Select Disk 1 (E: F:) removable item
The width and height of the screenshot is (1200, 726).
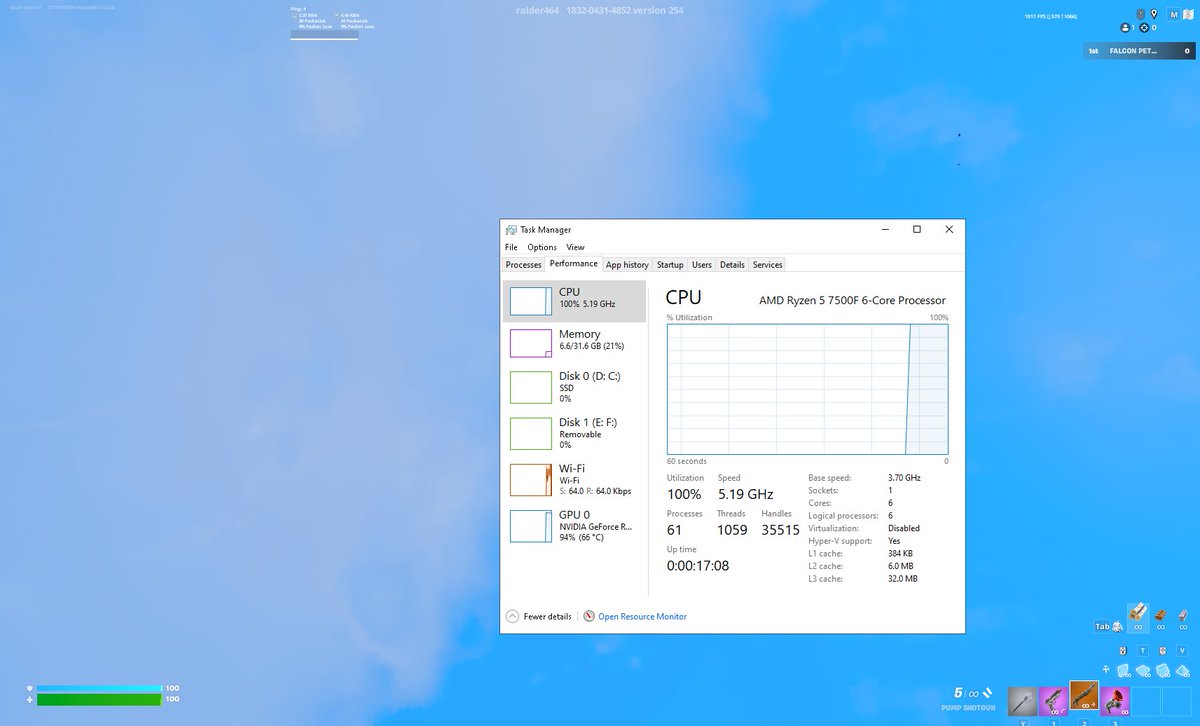coord(574,433)
